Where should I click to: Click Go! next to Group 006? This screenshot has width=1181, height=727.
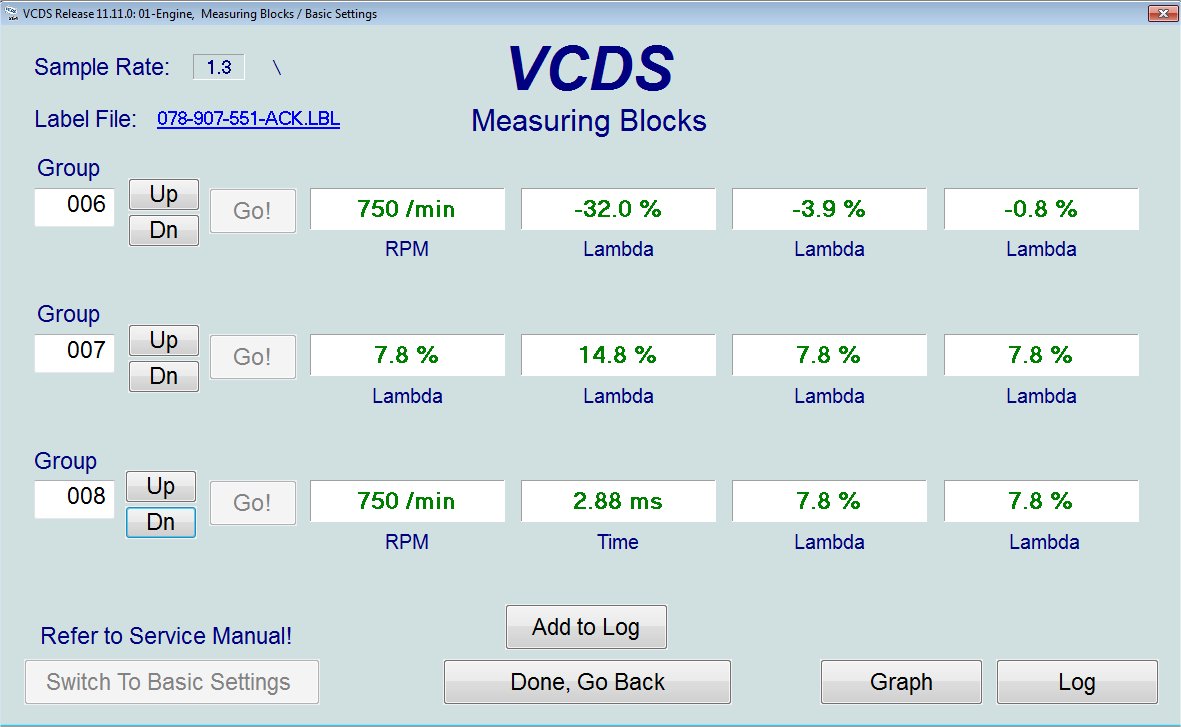(252, 211)
